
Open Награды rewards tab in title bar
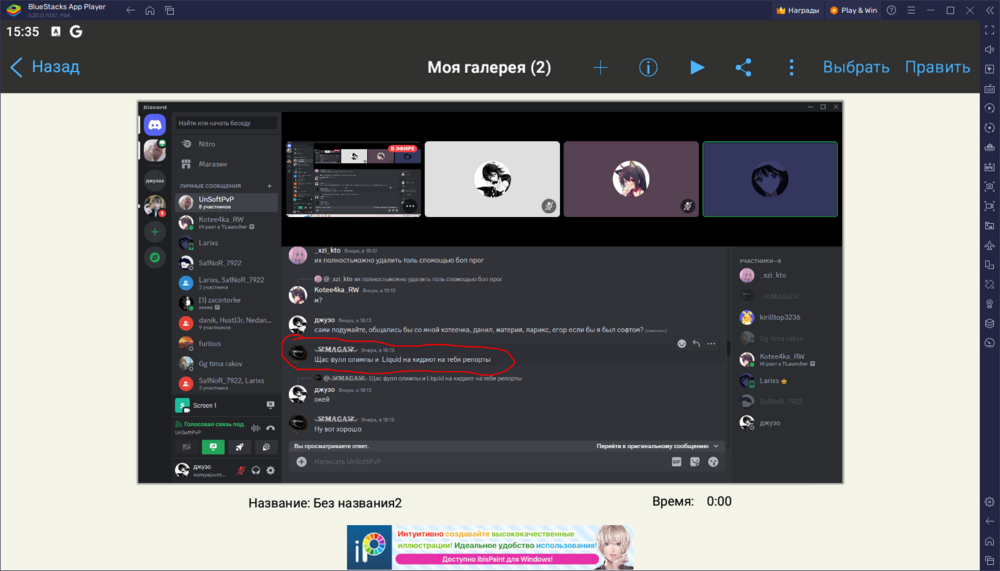pyautogui.click(x=798, y=10)
